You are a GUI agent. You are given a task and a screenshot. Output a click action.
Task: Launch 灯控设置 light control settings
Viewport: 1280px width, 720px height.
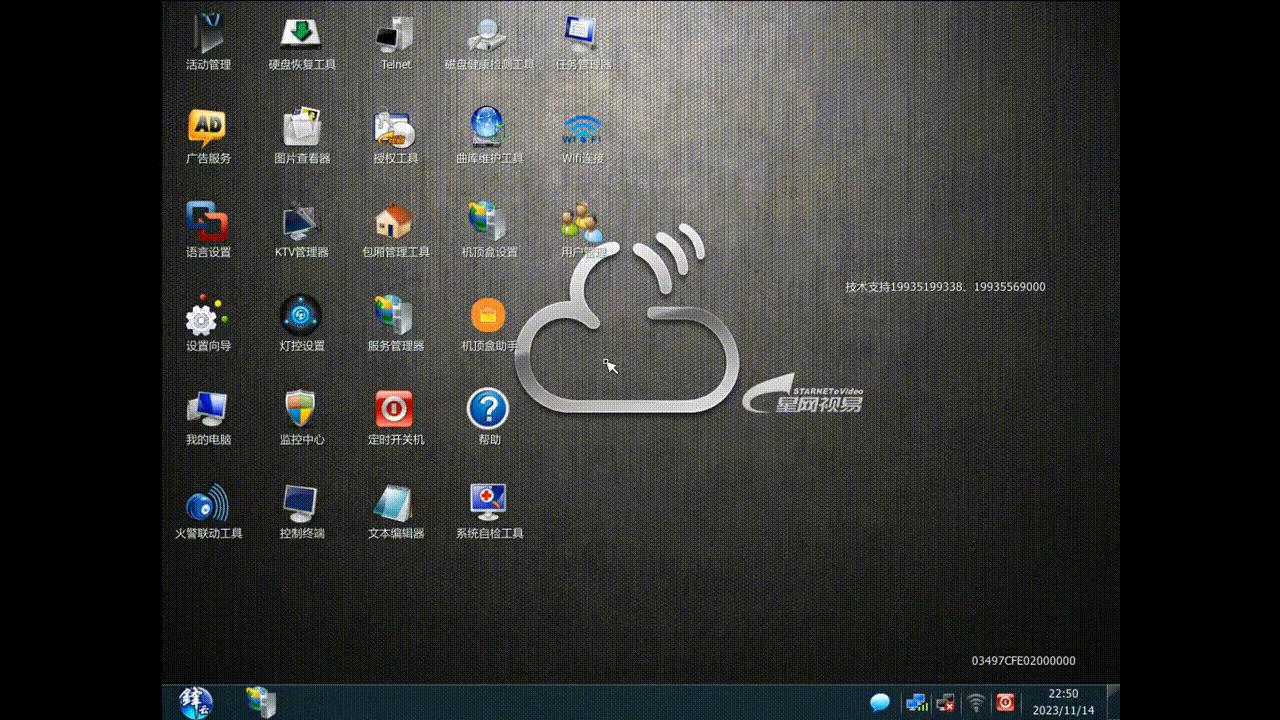click(301, 317)
